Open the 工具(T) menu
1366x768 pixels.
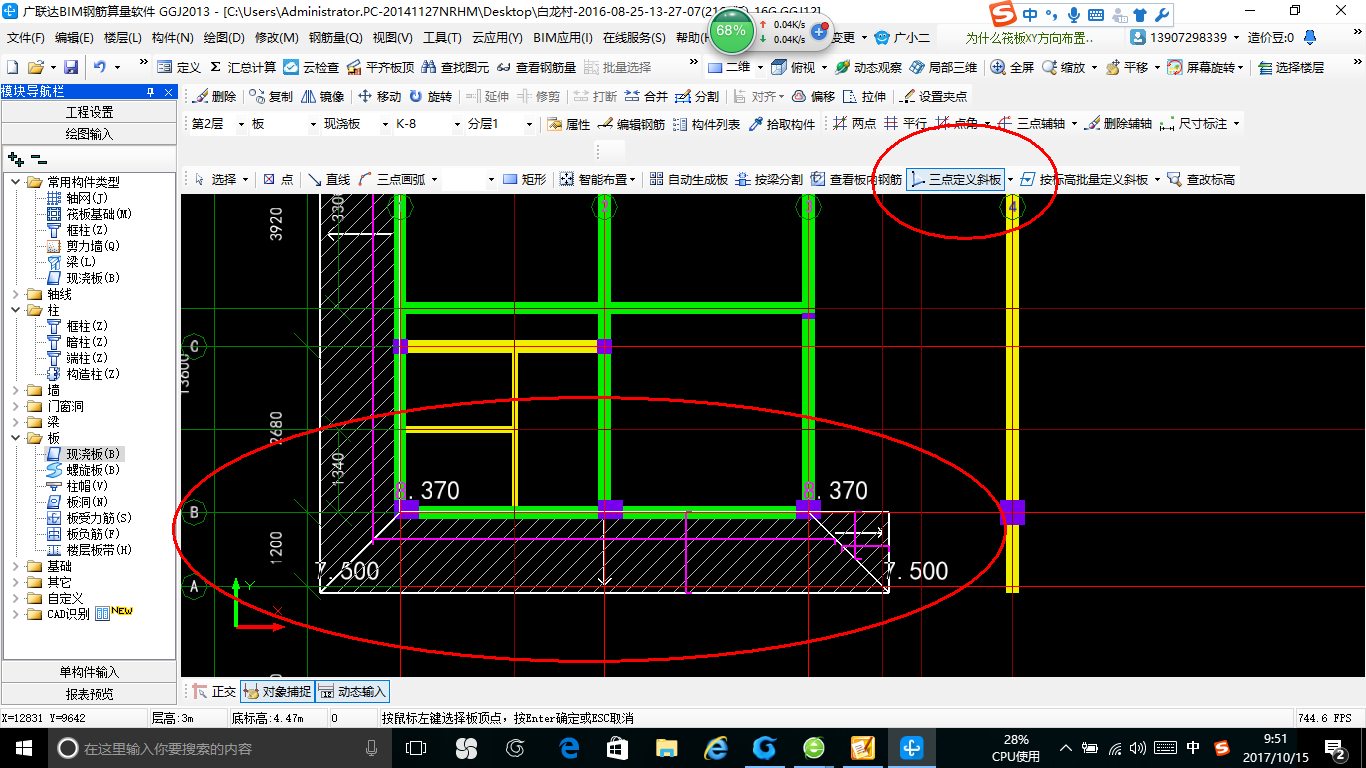442,38
